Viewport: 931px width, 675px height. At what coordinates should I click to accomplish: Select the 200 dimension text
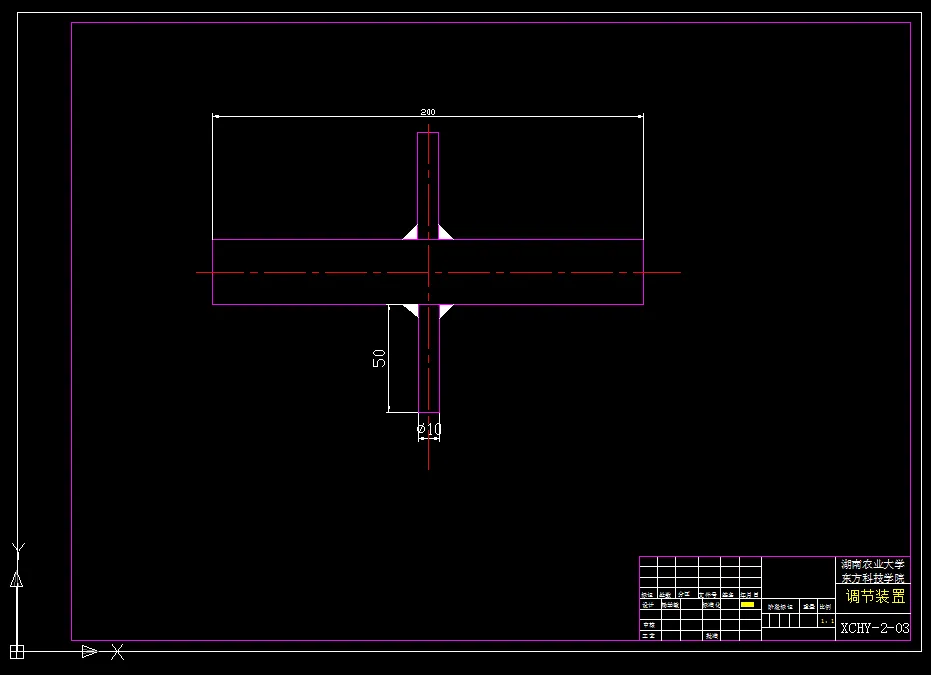(x=428, y=112)
